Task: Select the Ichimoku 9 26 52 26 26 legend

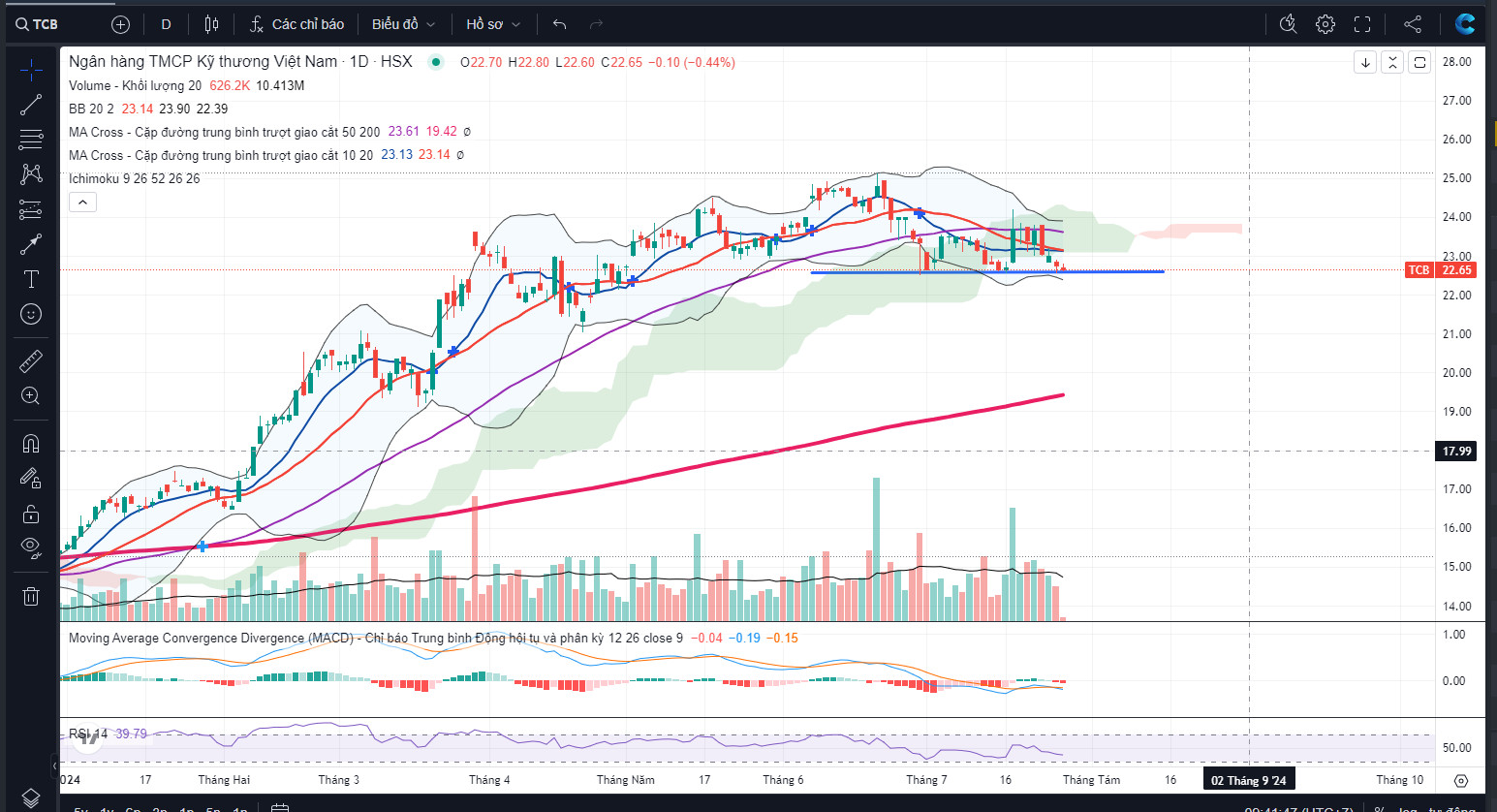Action: point(135,178)
